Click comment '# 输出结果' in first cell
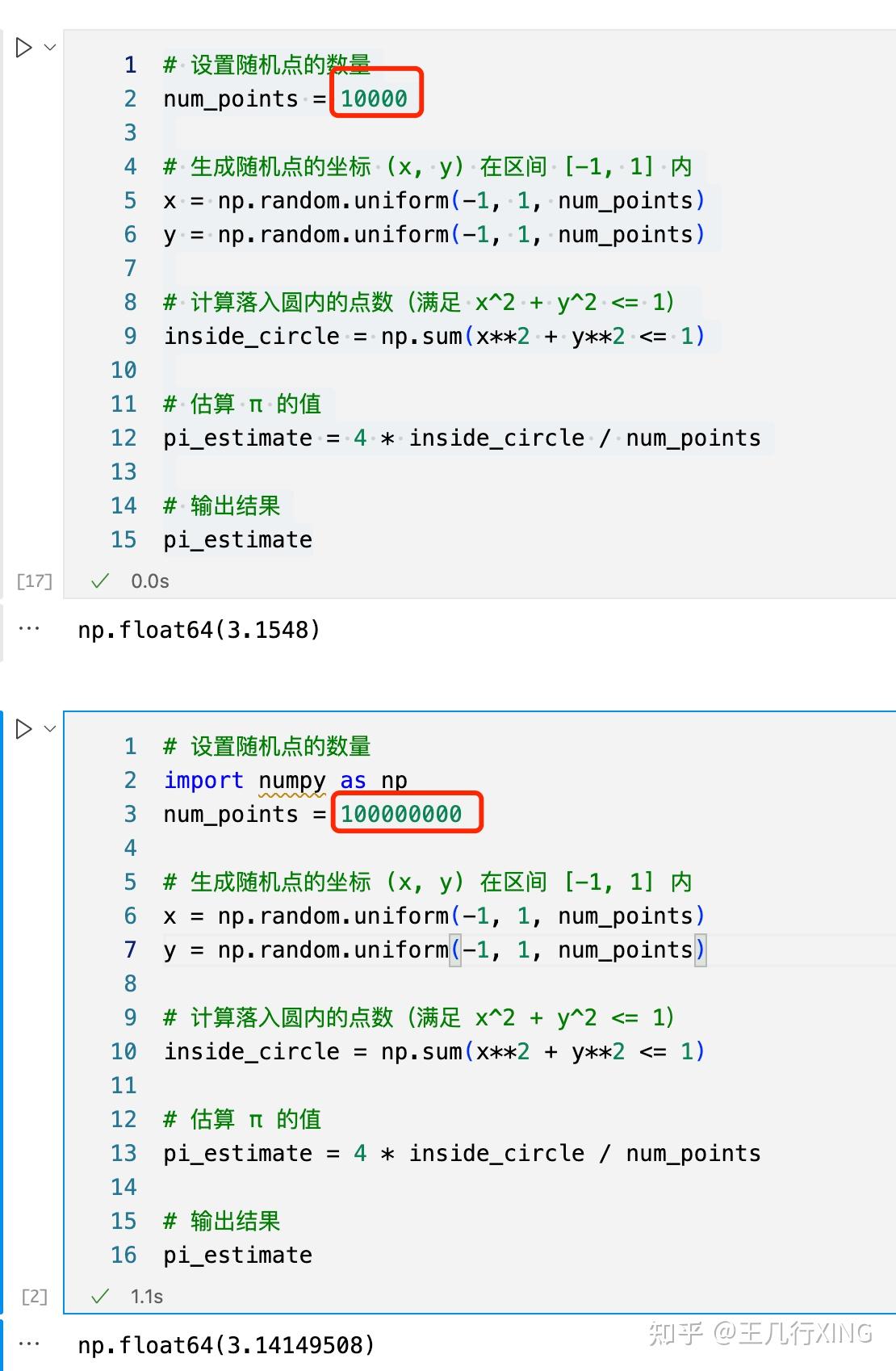896x1371 pixels. tap(222, 505)
